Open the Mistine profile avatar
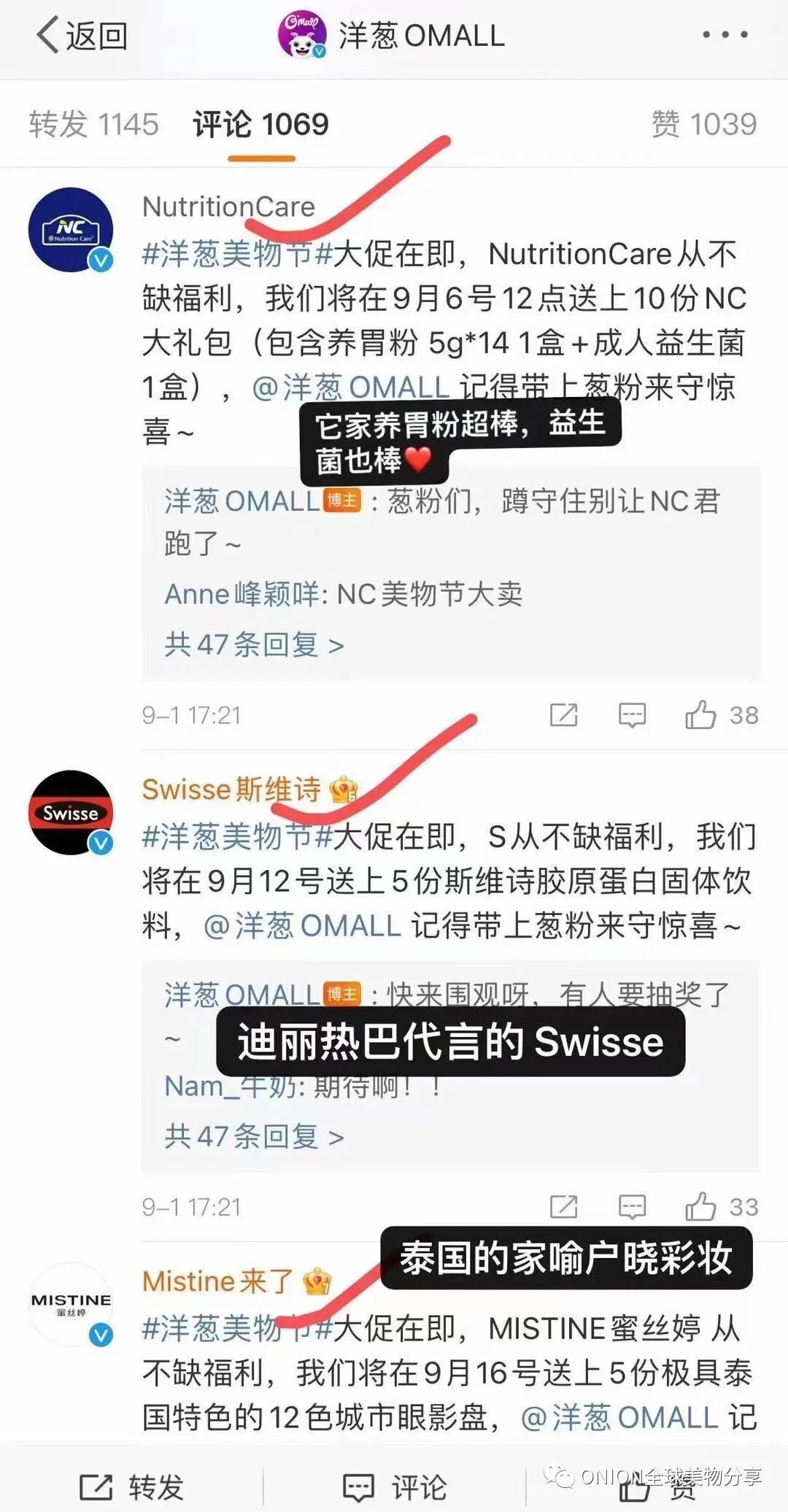The image size is (788, 1512). coord(71,1304)
